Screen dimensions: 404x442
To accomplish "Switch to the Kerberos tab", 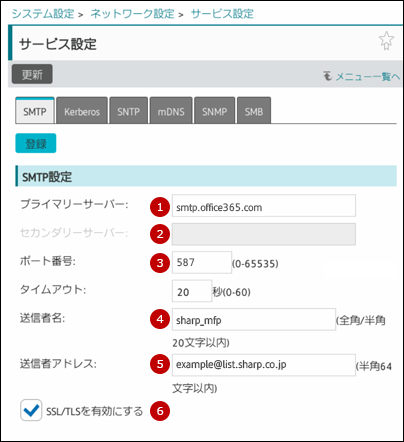I will (82, 110).
